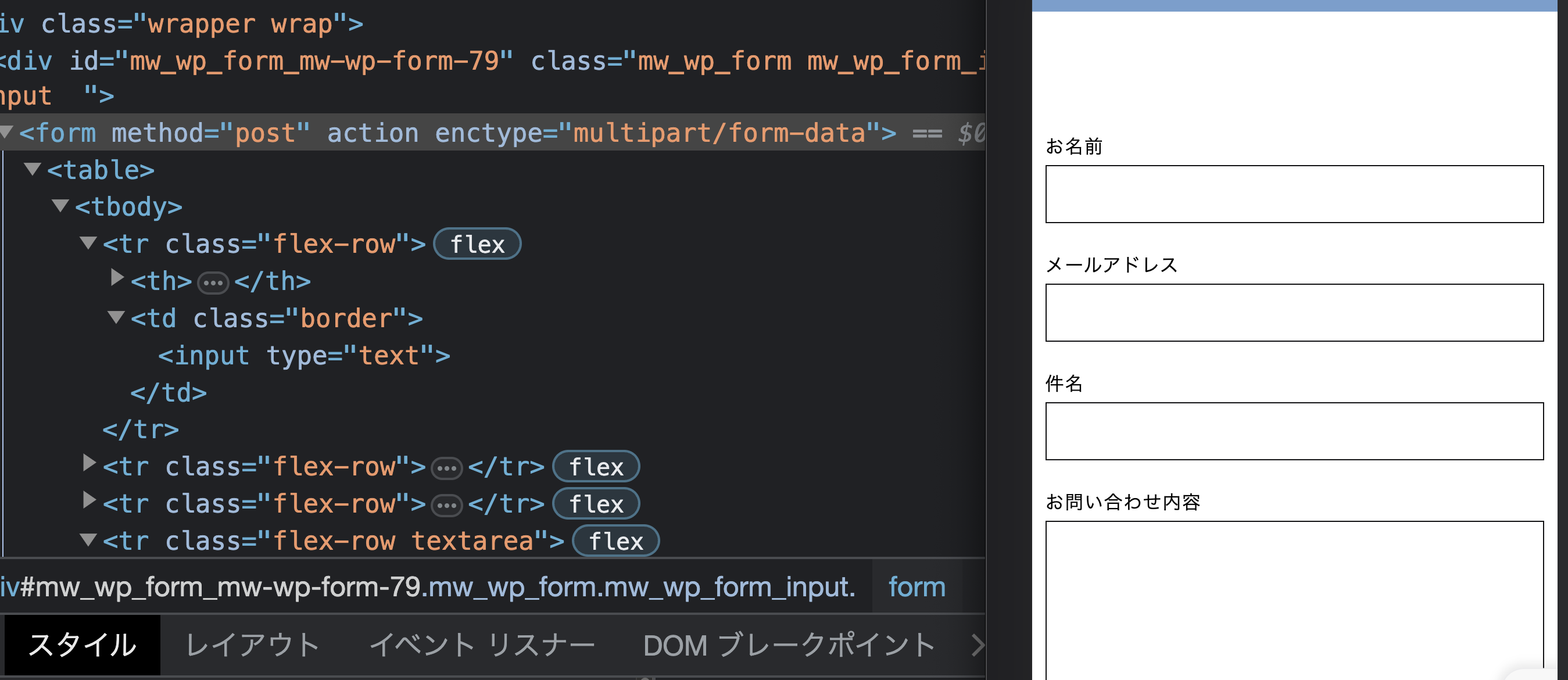
Task: Click the ellipsis inside the th element
Action: (x=213, y=283)
